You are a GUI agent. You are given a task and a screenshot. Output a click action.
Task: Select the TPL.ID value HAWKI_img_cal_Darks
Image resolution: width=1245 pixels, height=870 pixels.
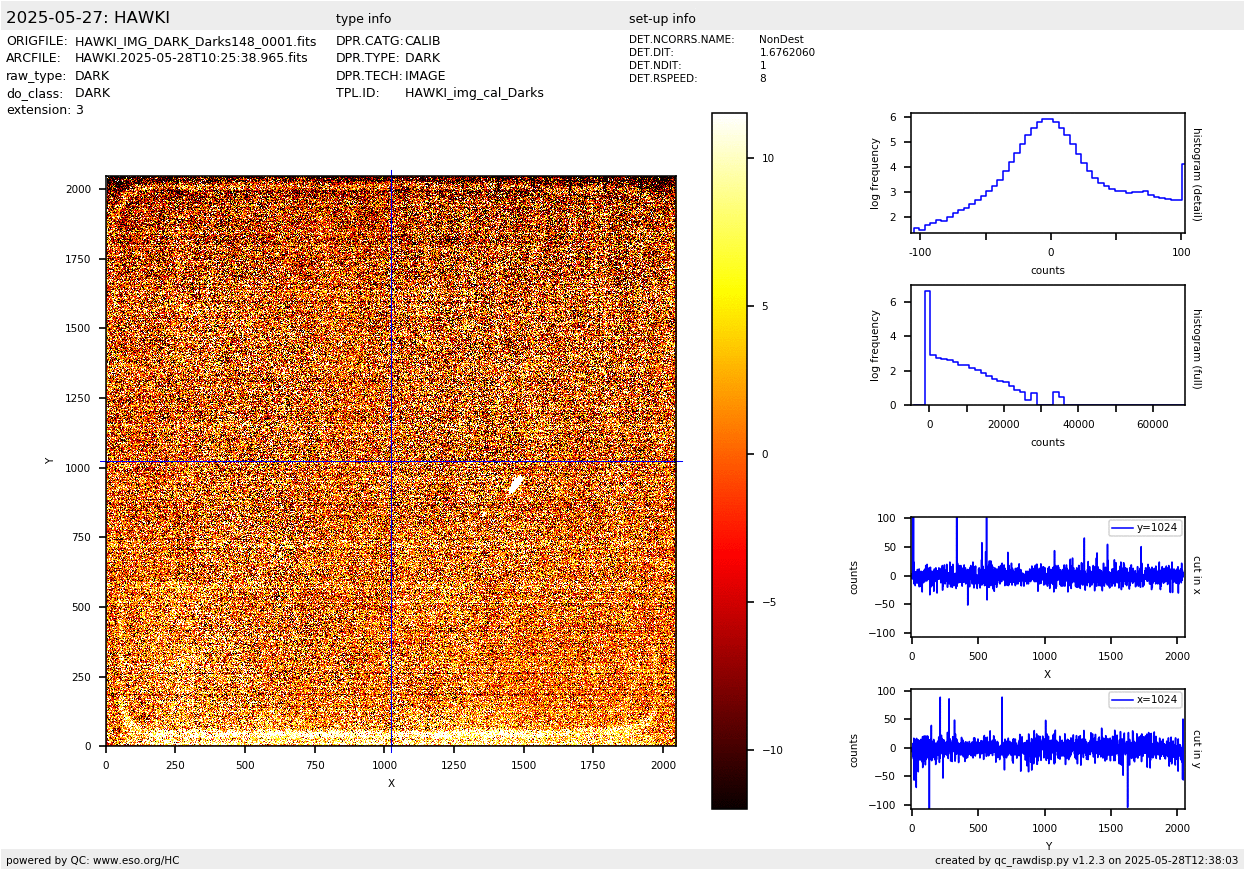pyautogui.click(x=474, y=93)
